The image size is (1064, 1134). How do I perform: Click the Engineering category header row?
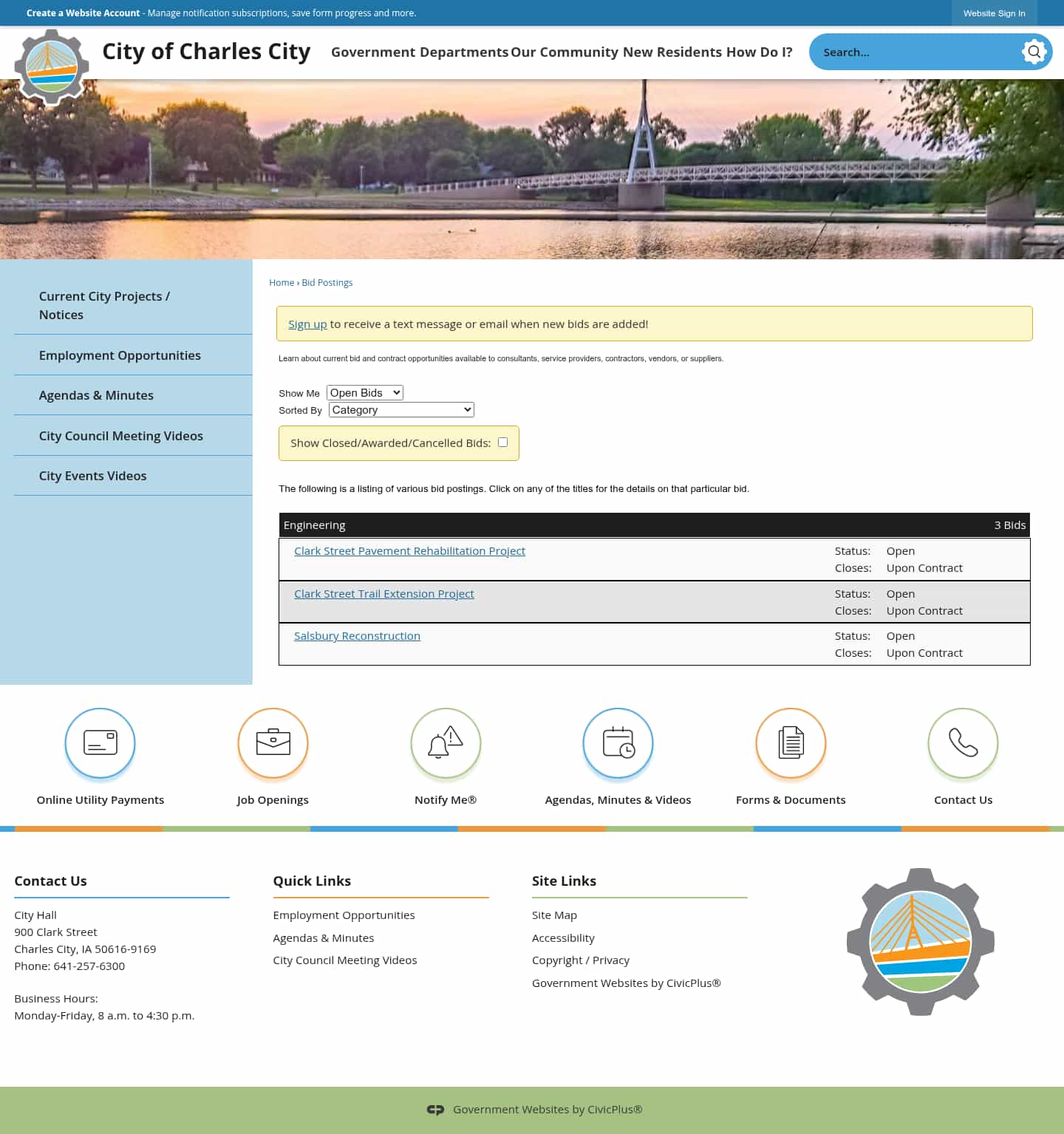point(655,525)
